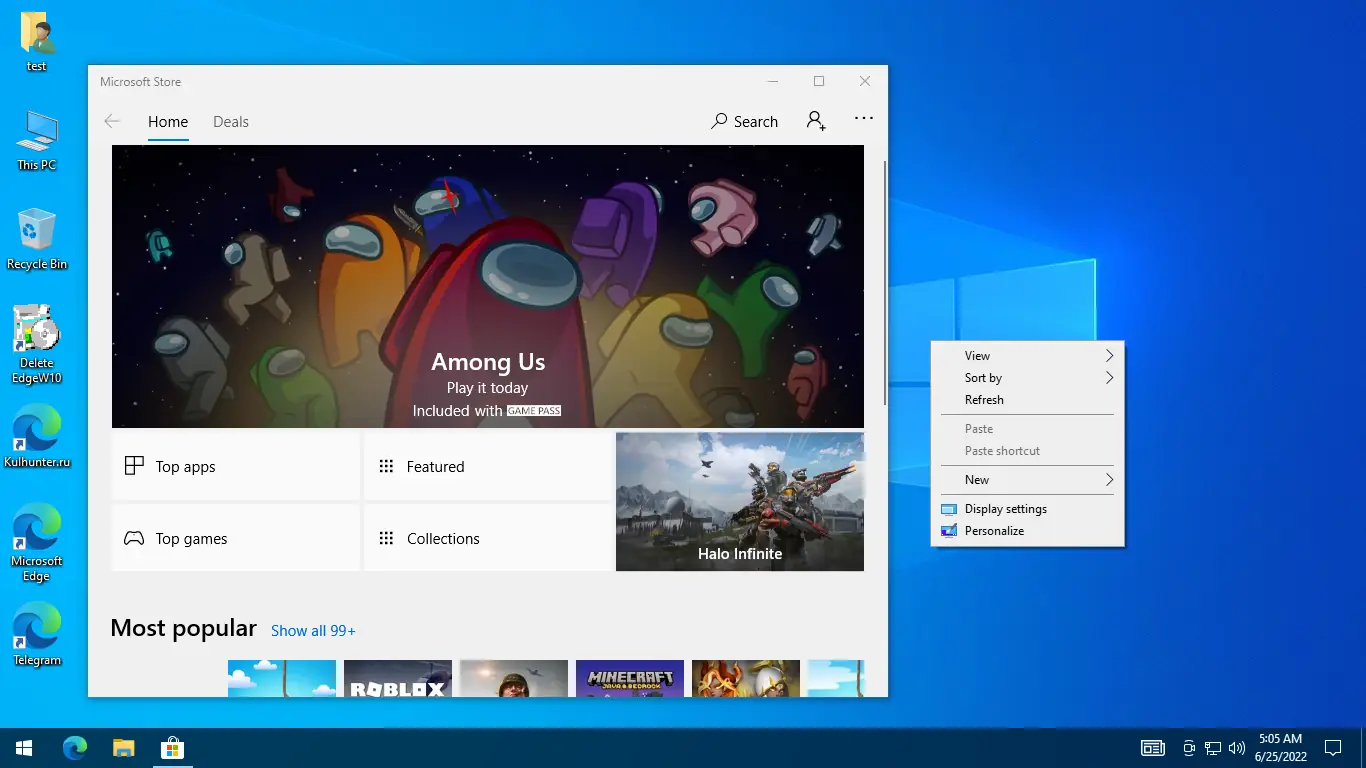Screen dimensions: 1366x768
Task: Choose Refresh from the context menu
Action: click(x=1027, y=400)
